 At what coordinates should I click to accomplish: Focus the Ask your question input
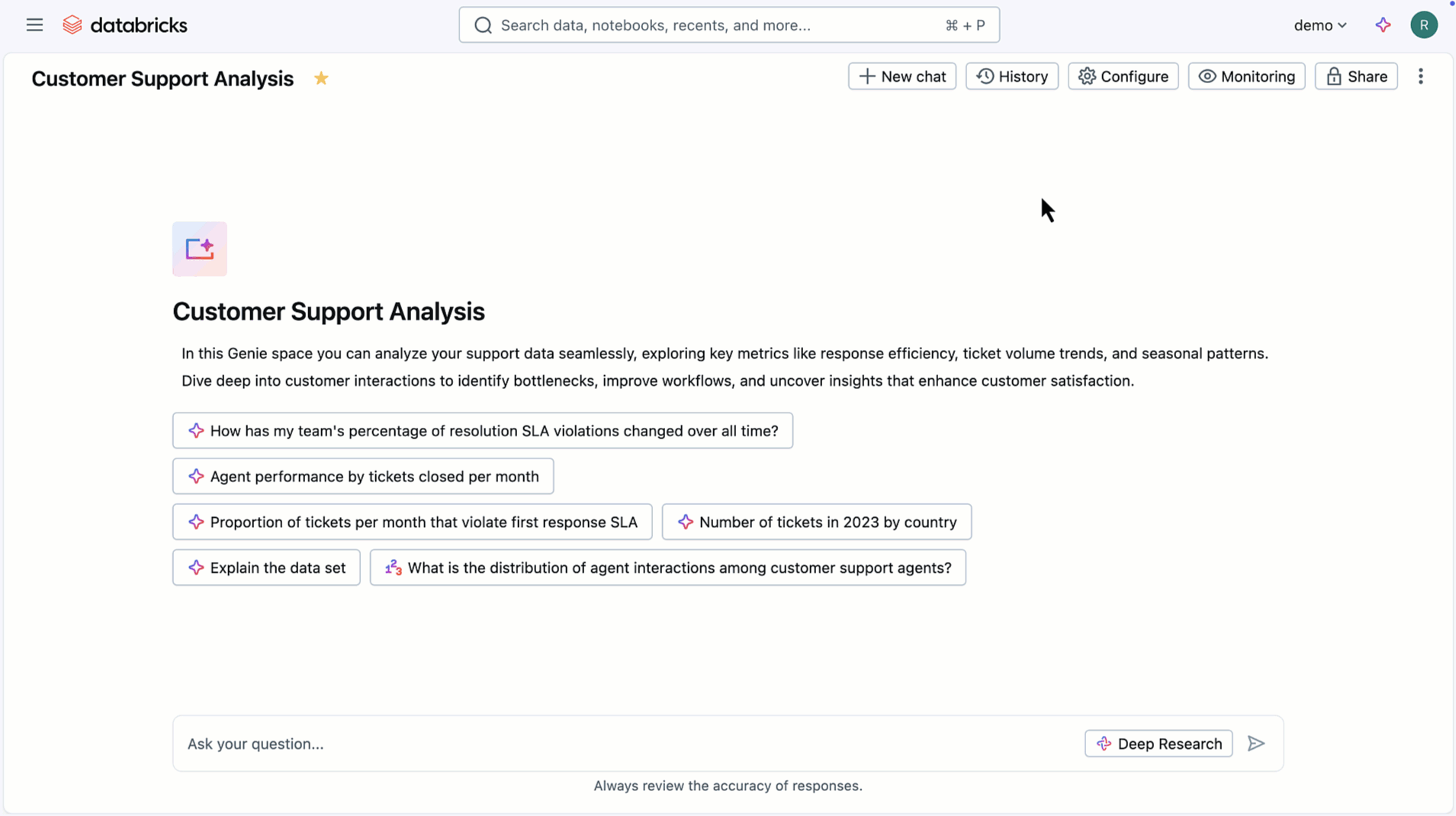click(625, 744)
